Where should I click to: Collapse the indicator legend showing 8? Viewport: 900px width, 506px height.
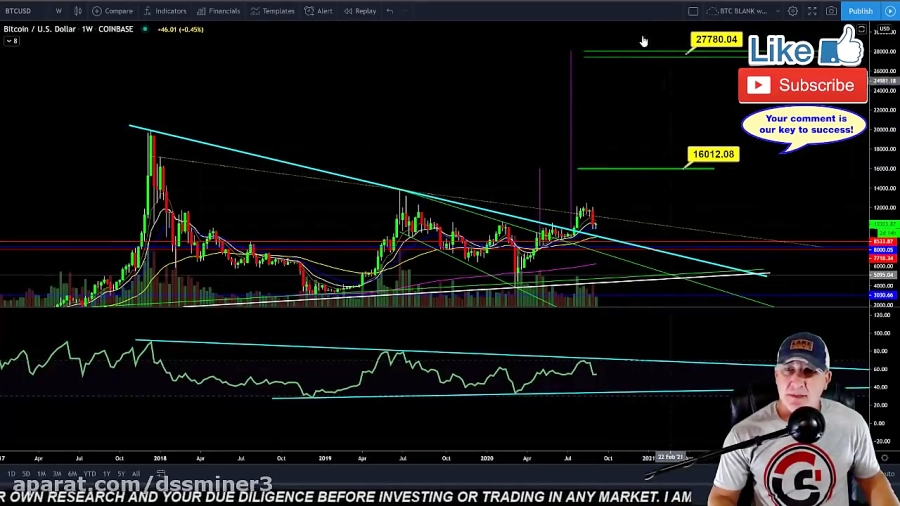11,41
